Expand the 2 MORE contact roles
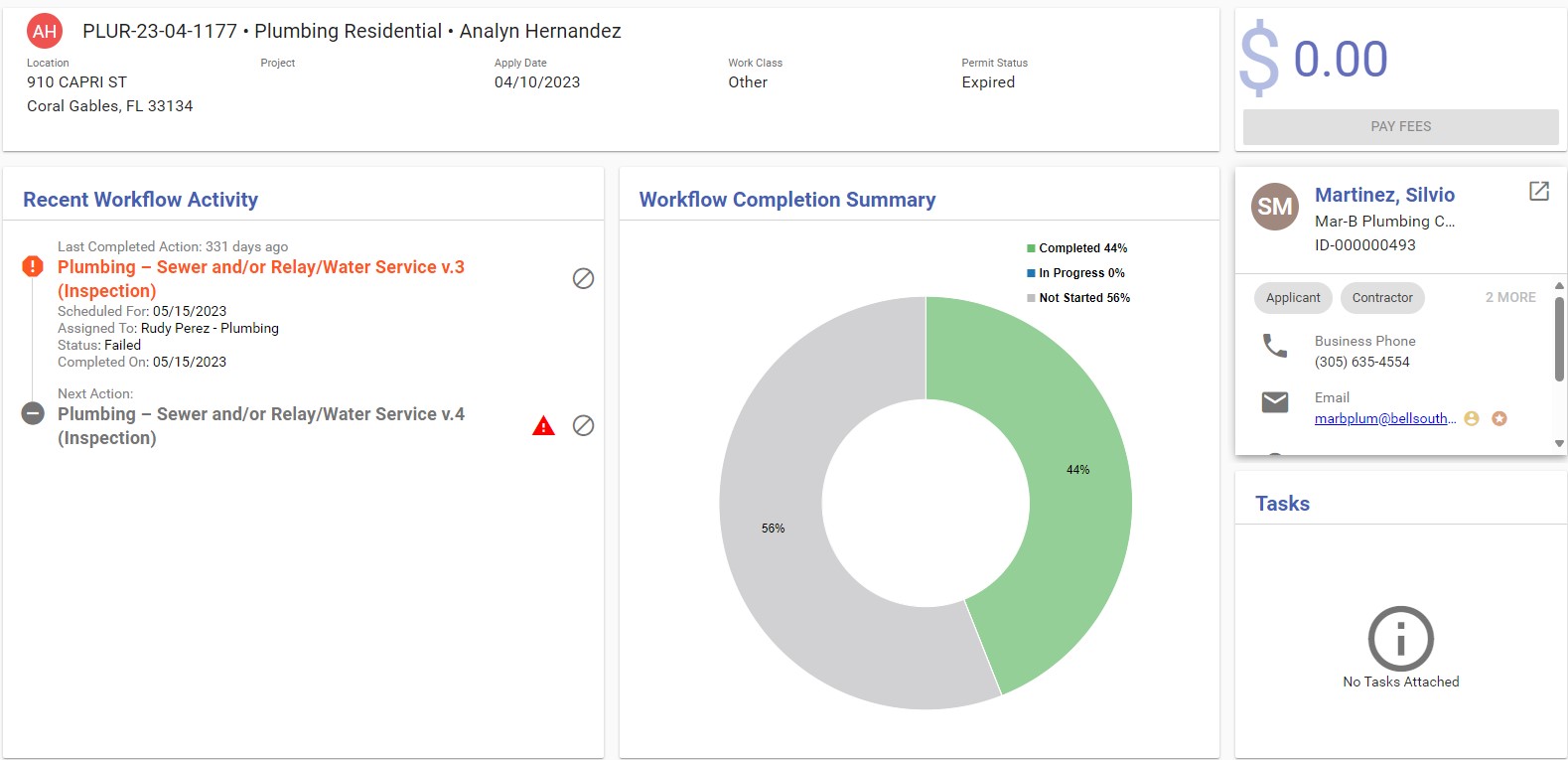This screenshot has height=760, width=1568. [1509, 297]
